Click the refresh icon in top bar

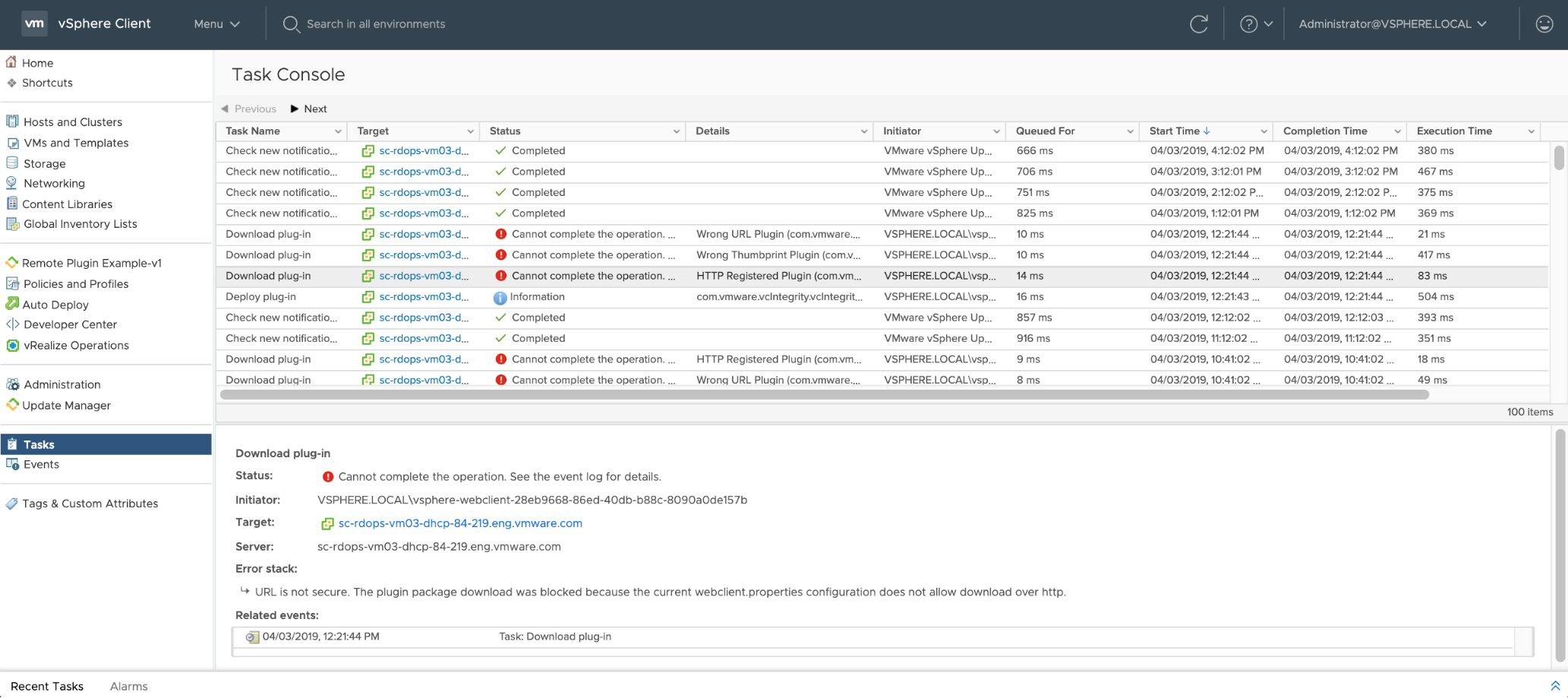click(1198, 24)
